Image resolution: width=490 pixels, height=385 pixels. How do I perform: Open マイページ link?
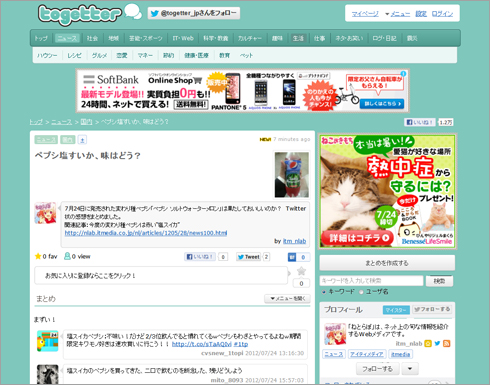[365, 14]
